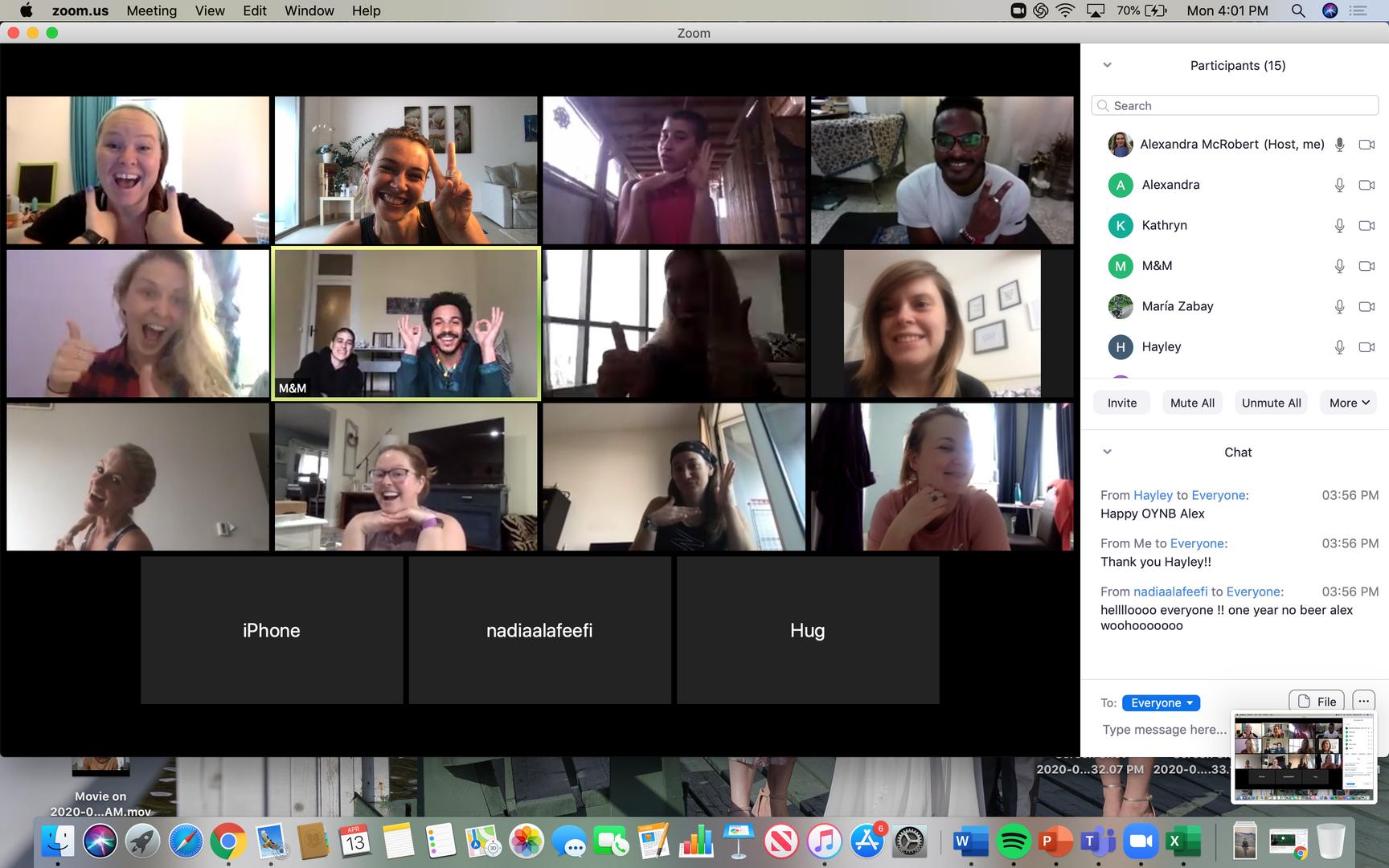Screen dimensions: 1389x868
Task: Open the Meeting menu
Action: 151,10
